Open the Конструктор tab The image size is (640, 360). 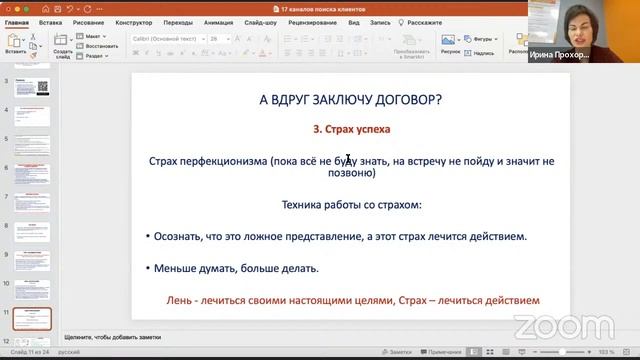click(x=134, y=23)
